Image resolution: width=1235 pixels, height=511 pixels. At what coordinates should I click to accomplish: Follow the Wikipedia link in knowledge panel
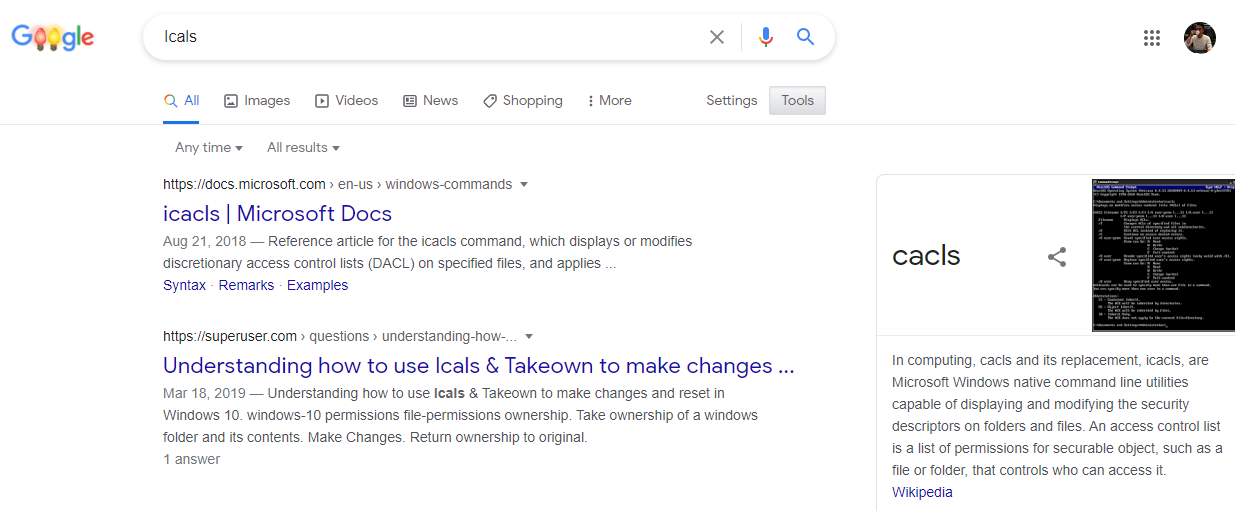point(922,492)
